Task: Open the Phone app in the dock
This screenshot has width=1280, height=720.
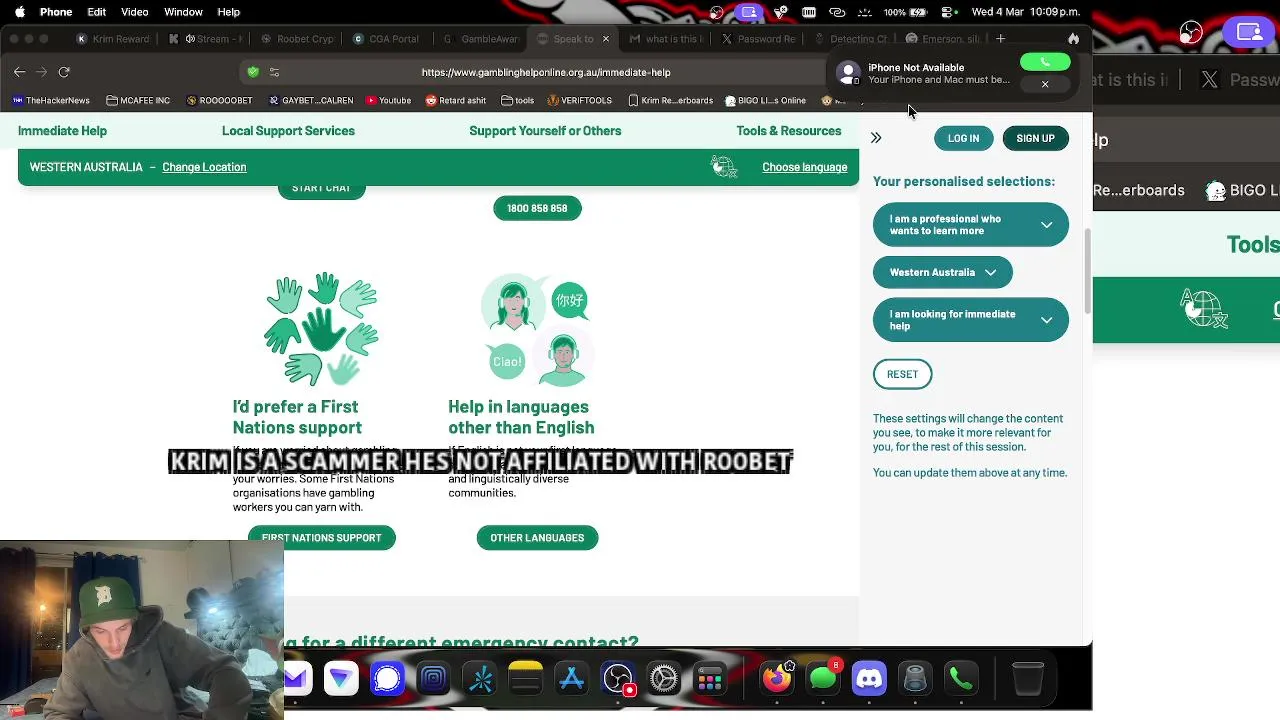Action: pyautogui.click(x=961, y=679)
